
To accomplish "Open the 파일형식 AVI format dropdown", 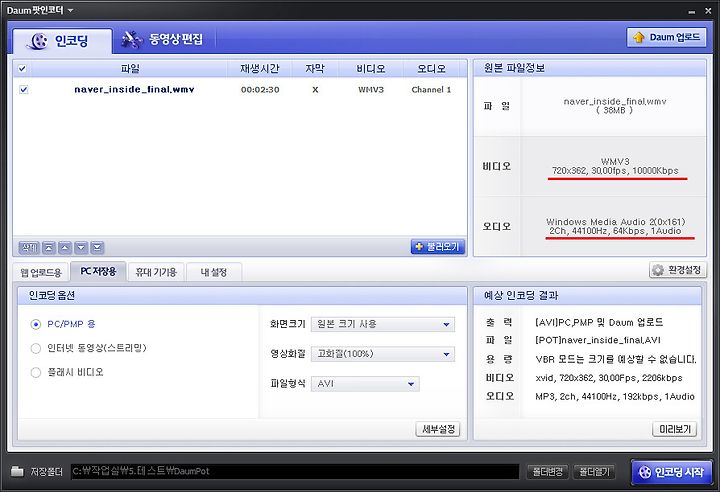I will pyautogui.click(x=365, y=384).
